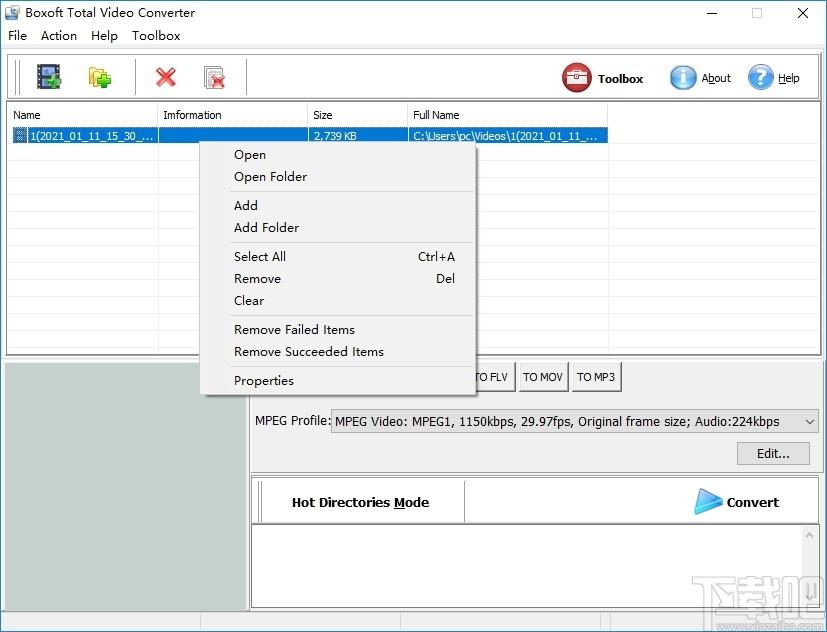This screenshot has height=632, width=827.
Task: Click the Help question mark icon
Action: click(760, 78)
